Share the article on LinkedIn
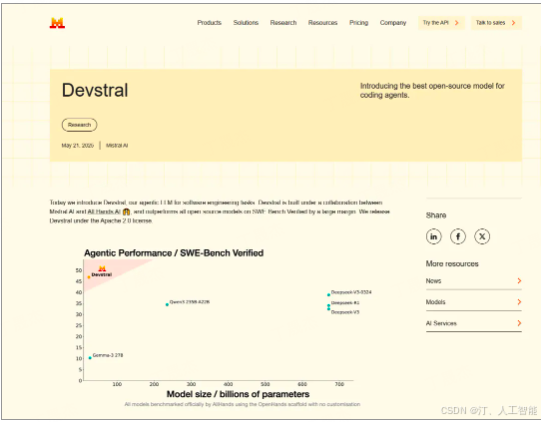Screen dimensions: 541x422 coord(434,236)
